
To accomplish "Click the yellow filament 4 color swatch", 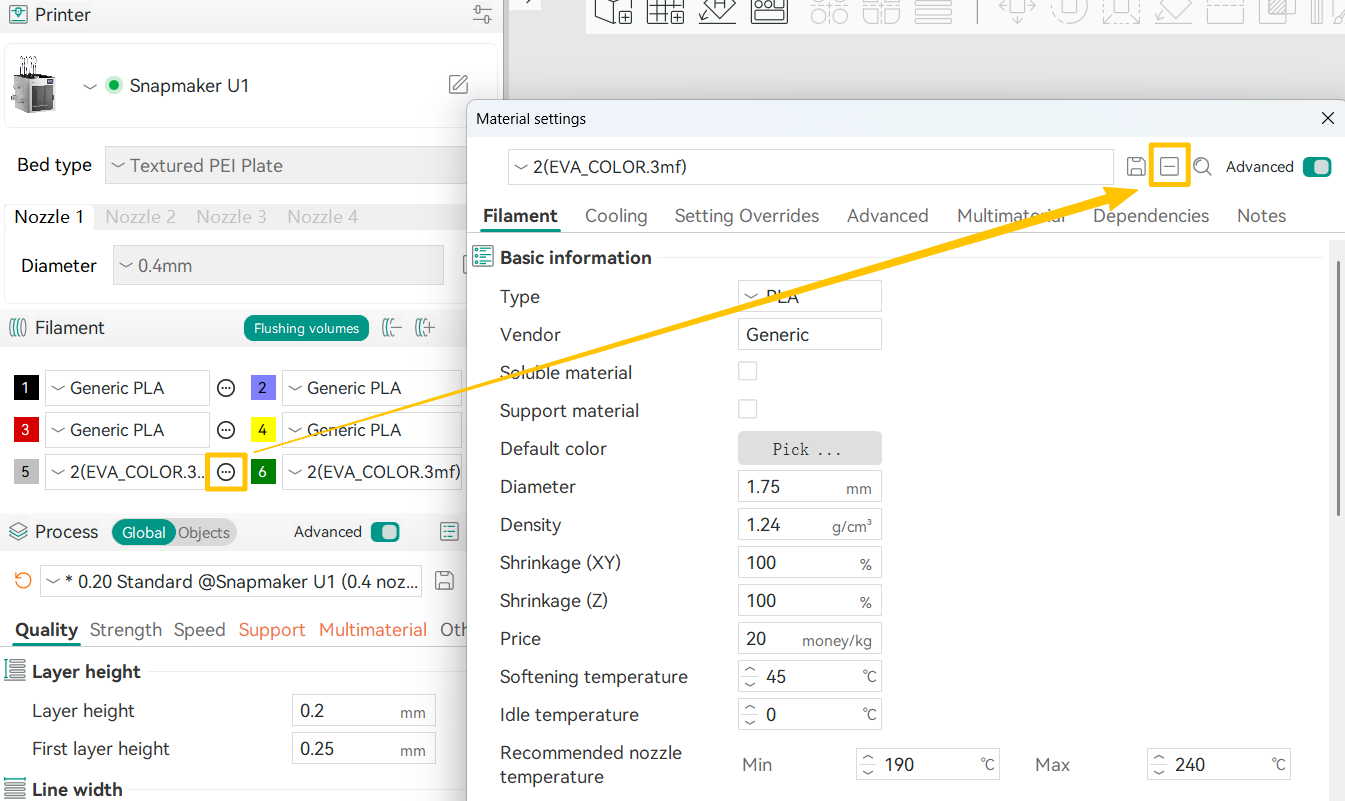I will coord(263,430).
